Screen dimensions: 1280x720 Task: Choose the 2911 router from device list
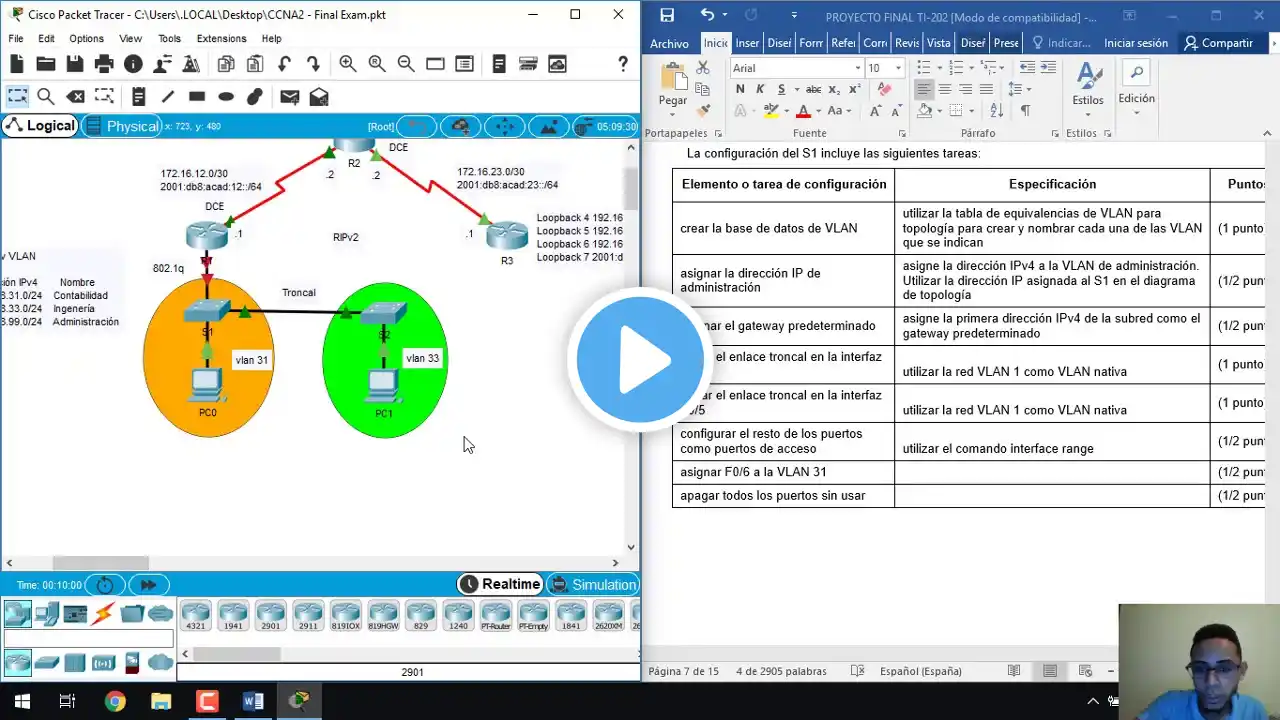point(308,616)
